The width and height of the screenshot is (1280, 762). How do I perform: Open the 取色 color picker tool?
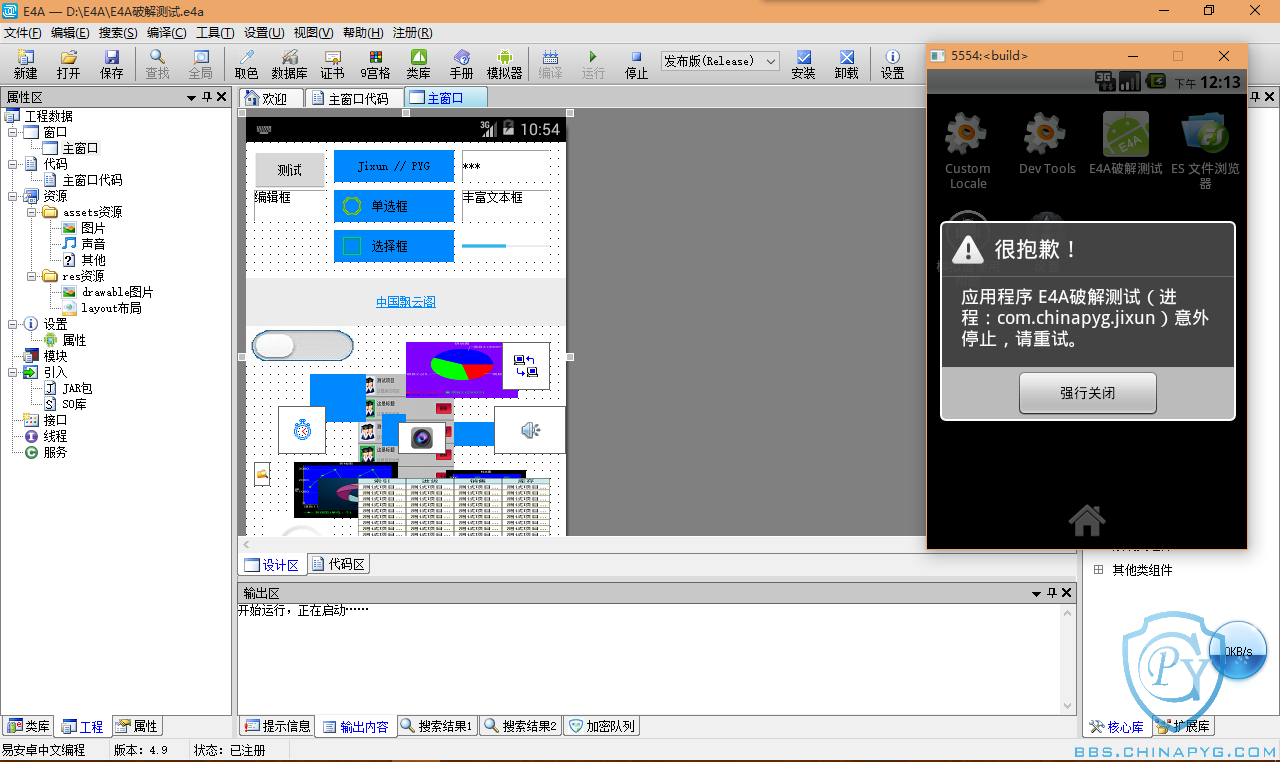tap(246, 64)
